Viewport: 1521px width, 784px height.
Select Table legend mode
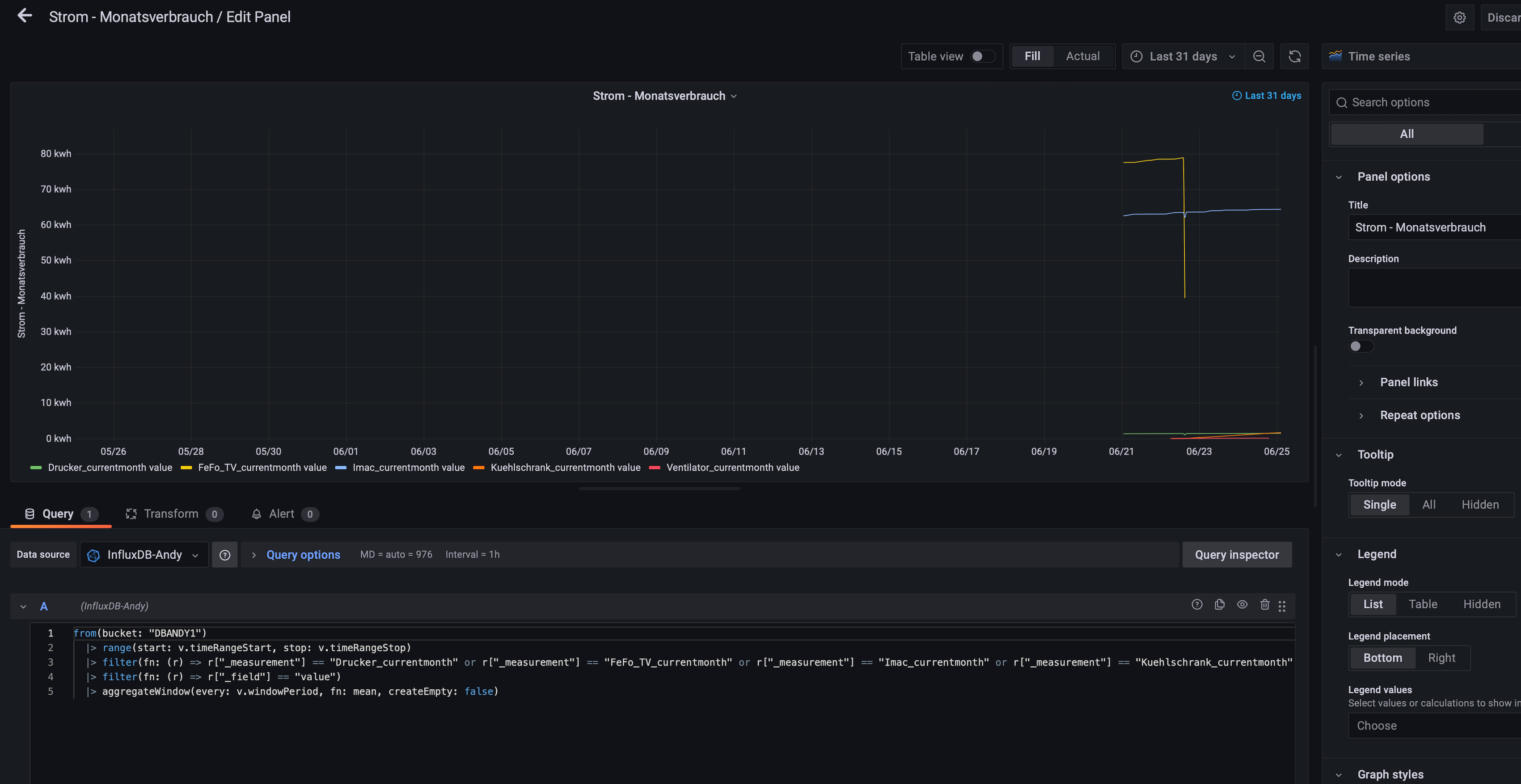(x=1422, y=604)
